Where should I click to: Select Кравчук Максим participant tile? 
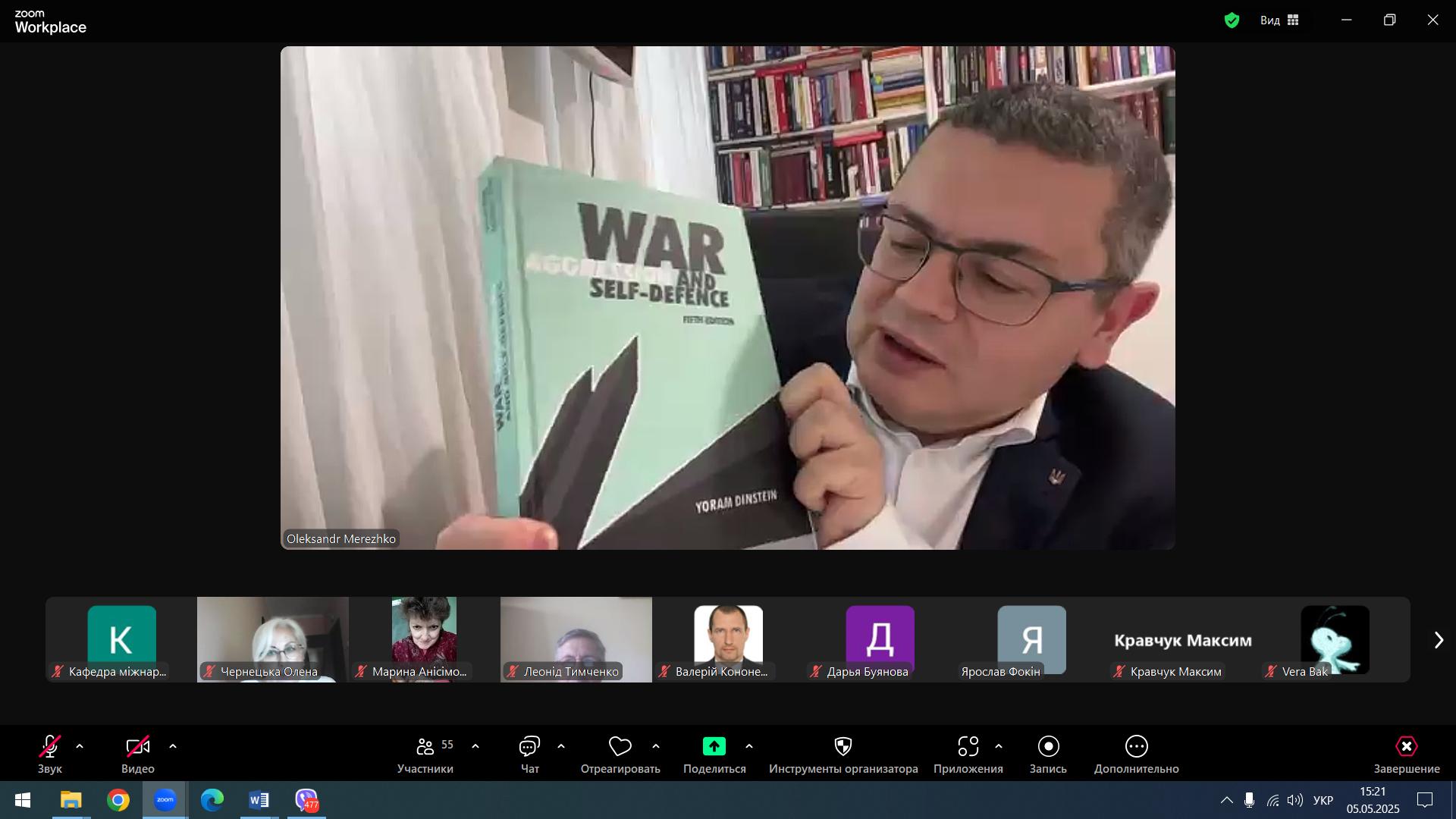(1183, 639)
